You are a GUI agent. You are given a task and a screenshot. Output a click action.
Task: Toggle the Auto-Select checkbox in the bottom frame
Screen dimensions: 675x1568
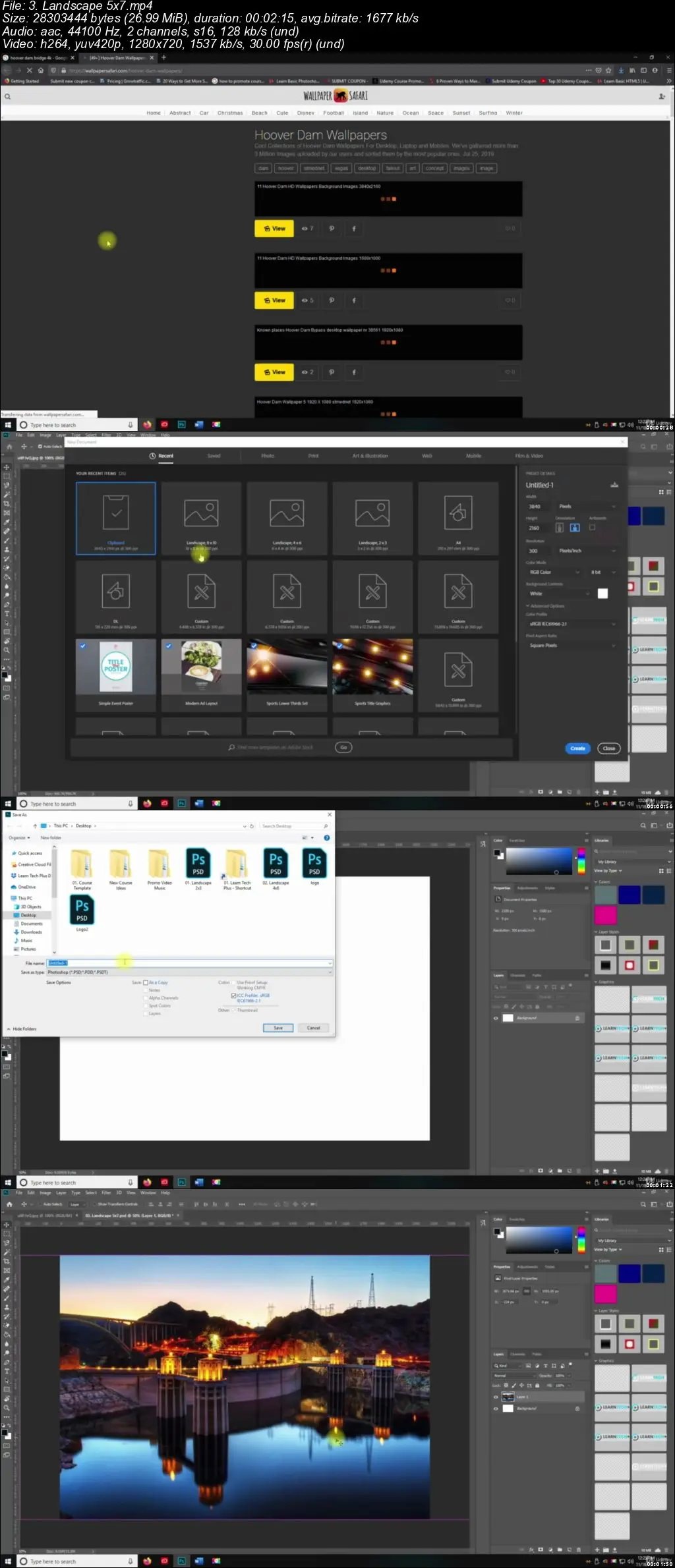(40, 1204)
